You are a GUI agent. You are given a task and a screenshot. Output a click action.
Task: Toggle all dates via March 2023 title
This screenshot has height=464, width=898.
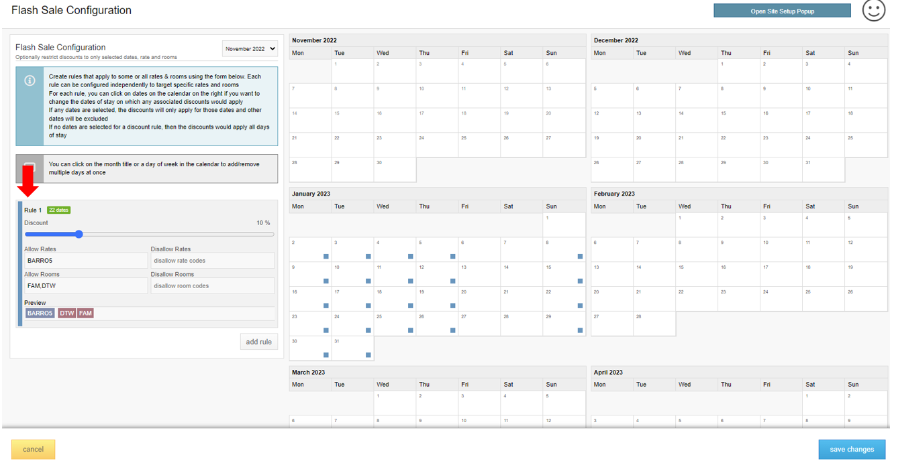(x=309, y=372)
